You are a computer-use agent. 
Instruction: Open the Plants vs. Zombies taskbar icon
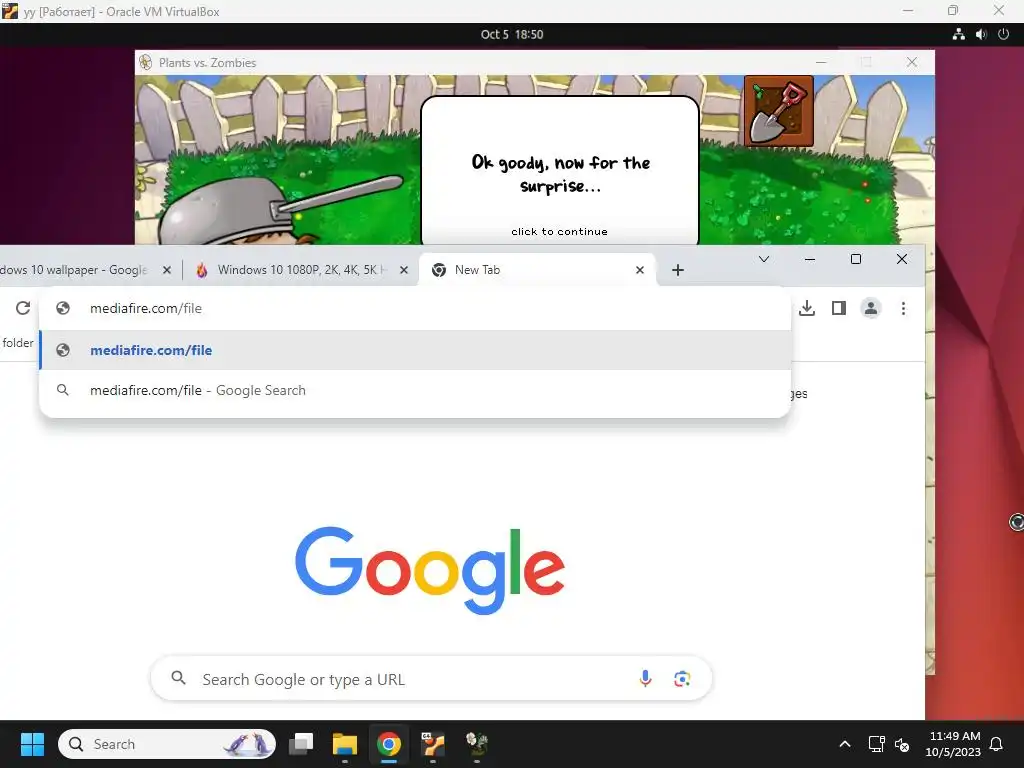point(477,744)
